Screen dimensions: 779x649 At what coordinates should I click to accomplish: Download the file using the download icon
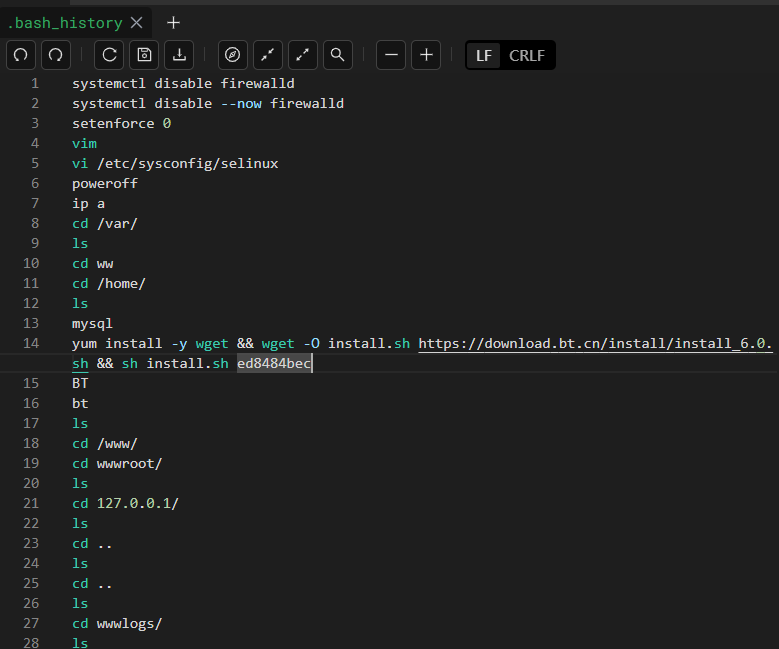(179, 55)
